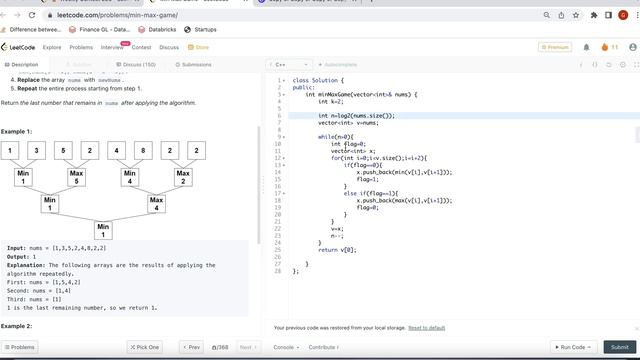Image resolution: width=640 pixels, height=360 pixels.
Task: Toggle the Autocomplete option
Action: (x=338, y=64)
